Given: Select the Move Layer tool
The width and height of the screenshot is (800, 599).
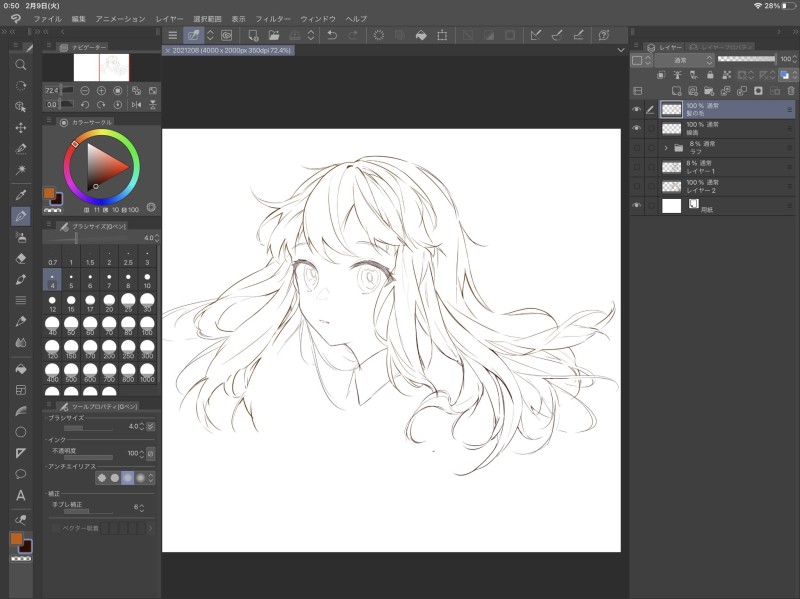Looking at the screenshot, I should [21, 128].
